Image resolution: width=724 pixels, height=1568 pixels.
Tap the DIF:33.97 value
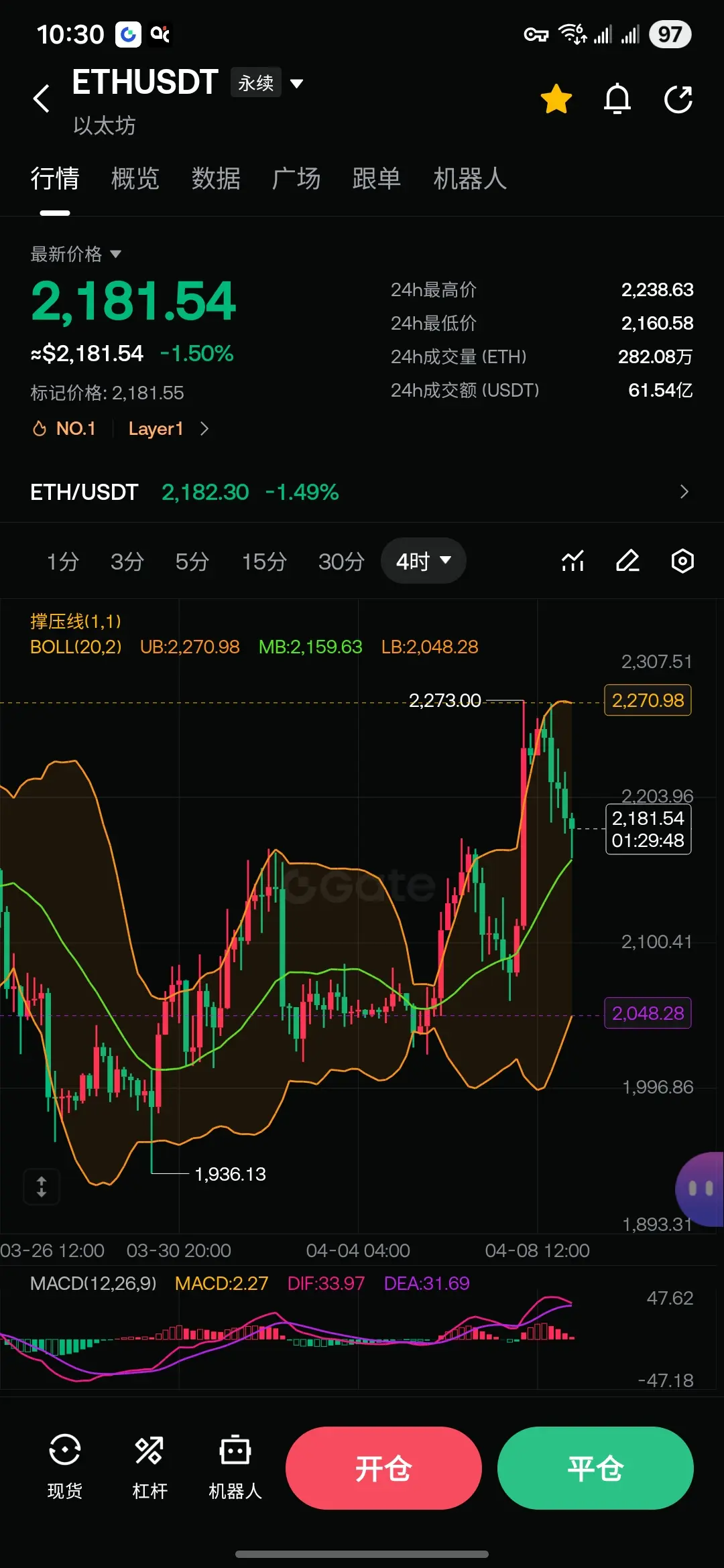[326, 1283]
